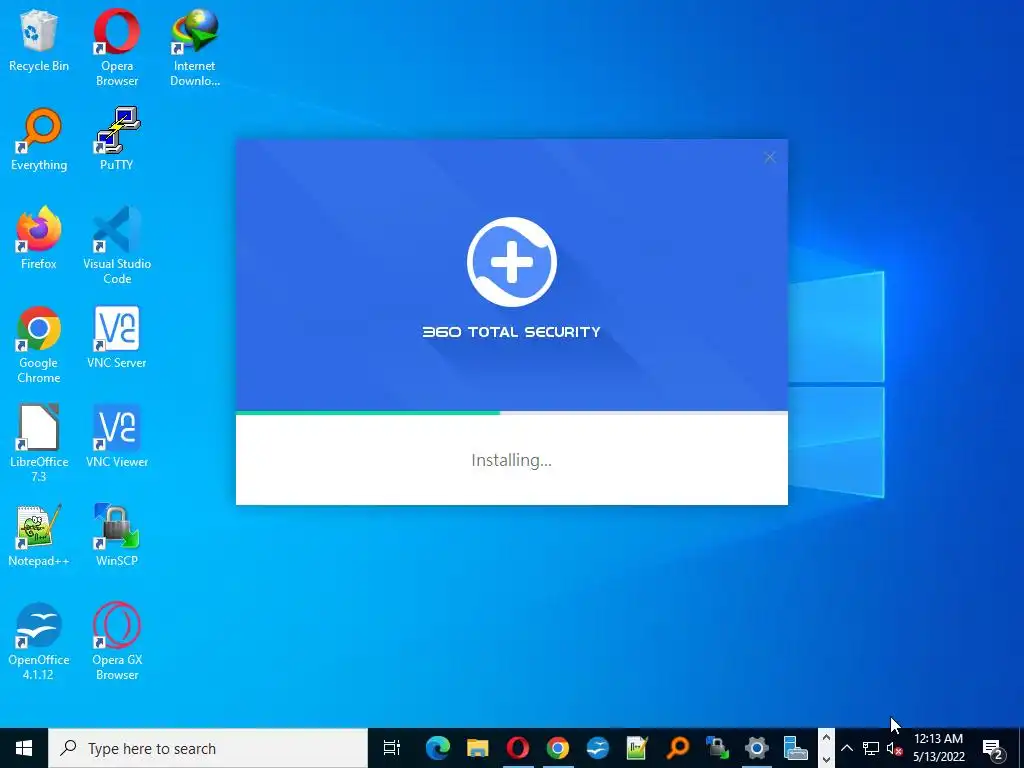Select the Recycle Bin desktop icon
Image resolution: width=1024 pixels, height=768 pixels.
click(39, 40)
